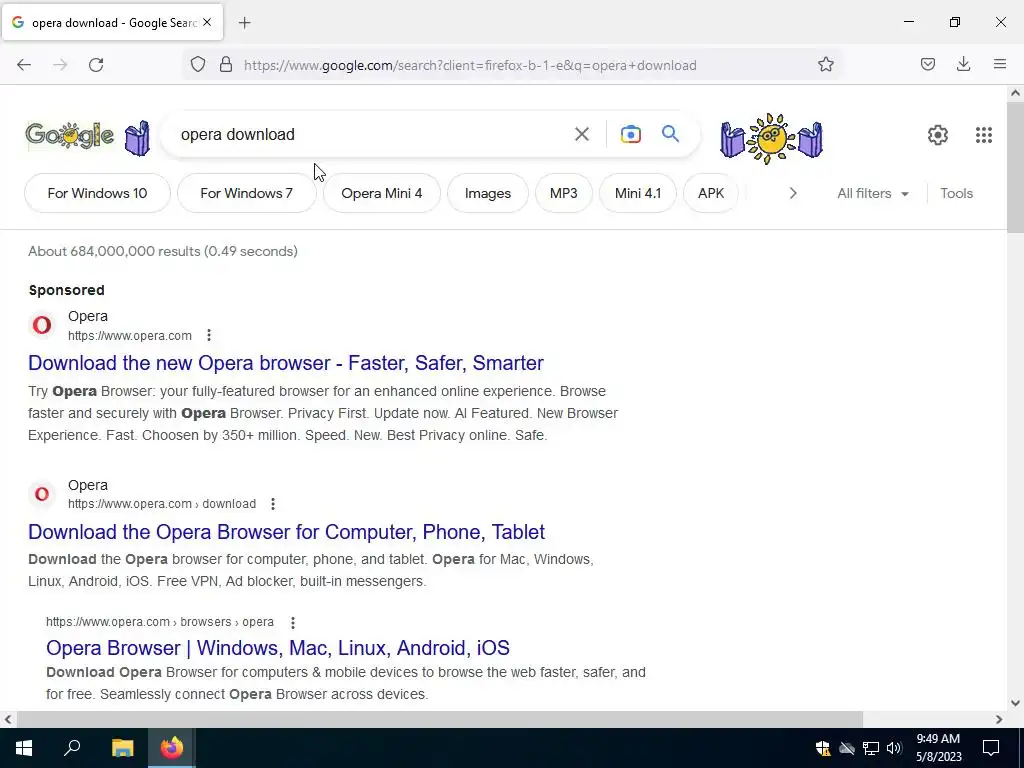Click the horizontal scrollbar thumb
The image size is (1024, 768).
pos(440,719)
